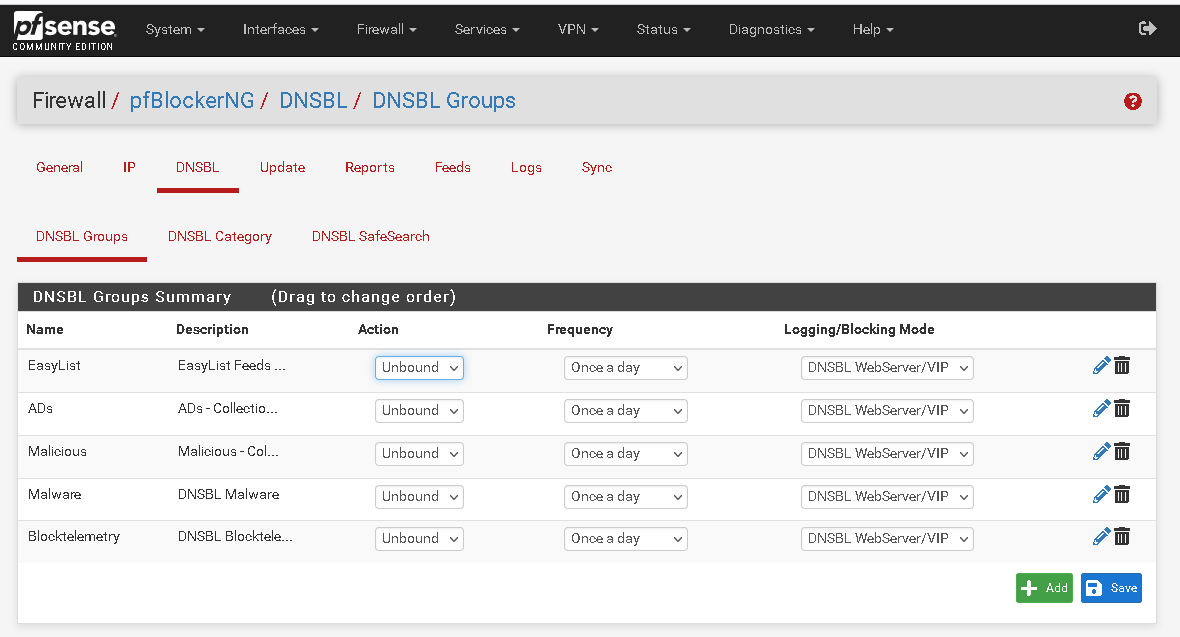Open Action dropdown for Blocktelemetry row
This screenshot has height=637, width=1180.
419,538
